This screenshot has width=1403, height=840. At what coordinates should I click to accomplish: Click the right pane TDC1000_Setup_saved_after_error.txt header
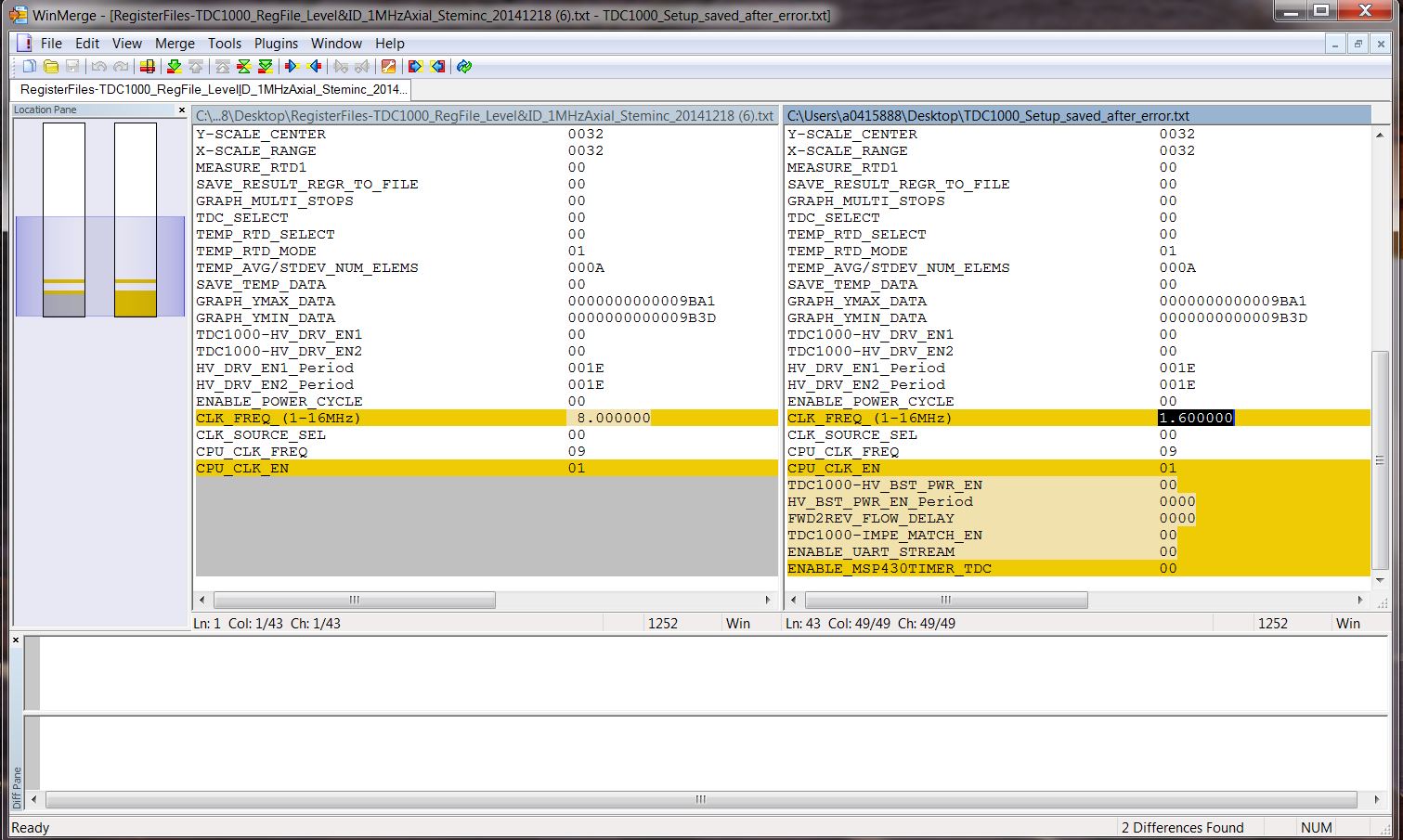[1077, 115]
